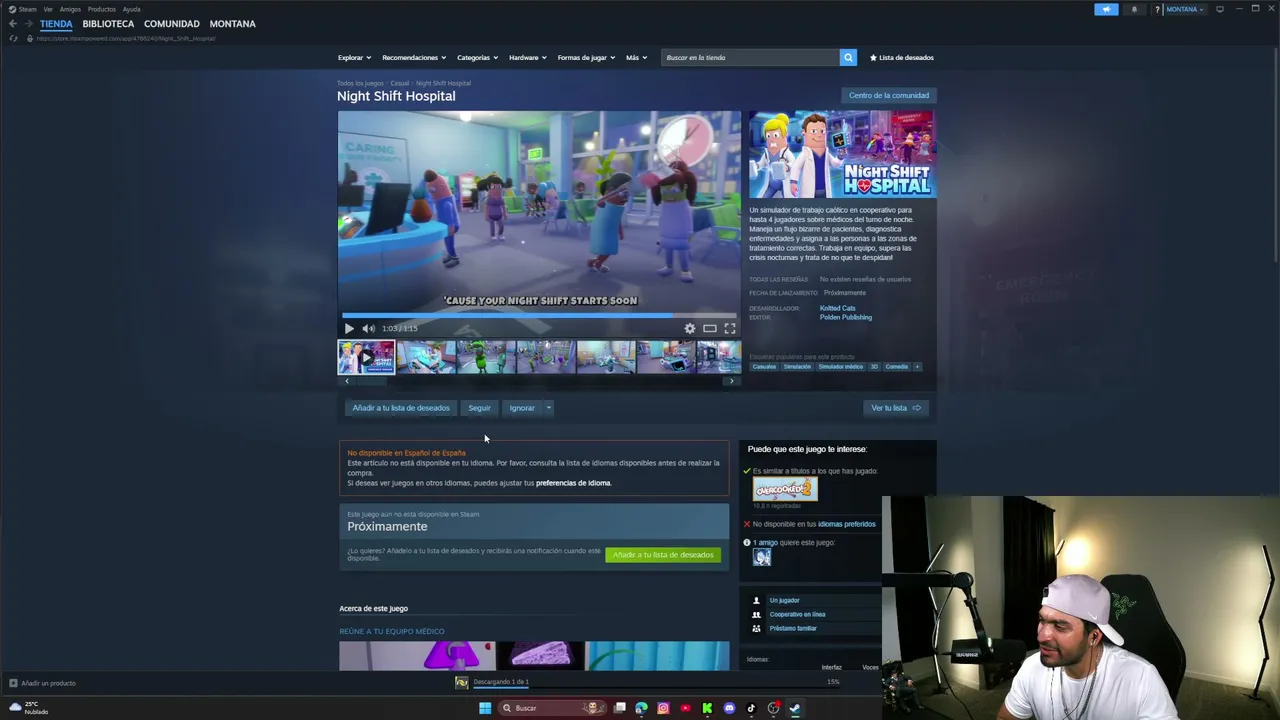
Task: Click the Casuales tag
Action: pos(764,367)
